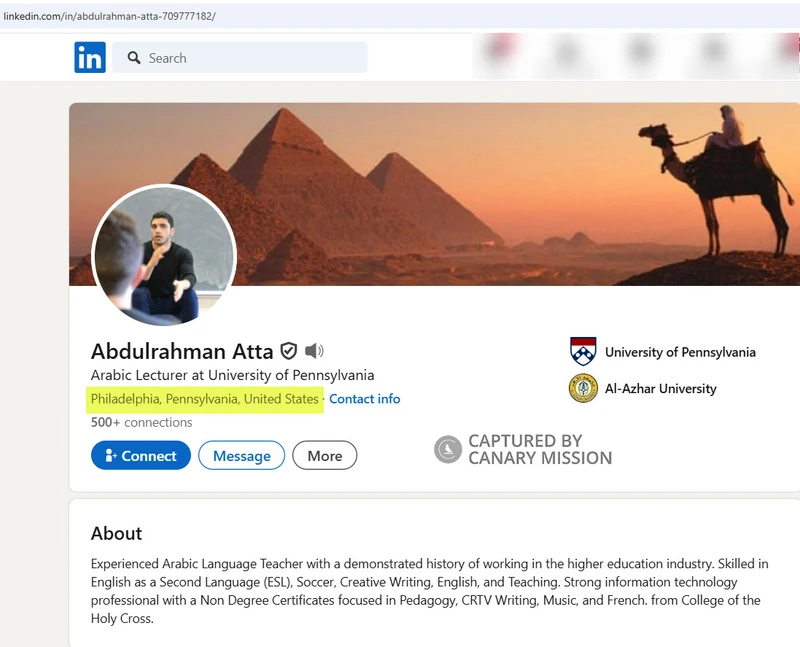Image resolution: width=800 pixels, height=647 pixels.
Task: Focus the LinkedIn Search field
Action: pos(240,57)
